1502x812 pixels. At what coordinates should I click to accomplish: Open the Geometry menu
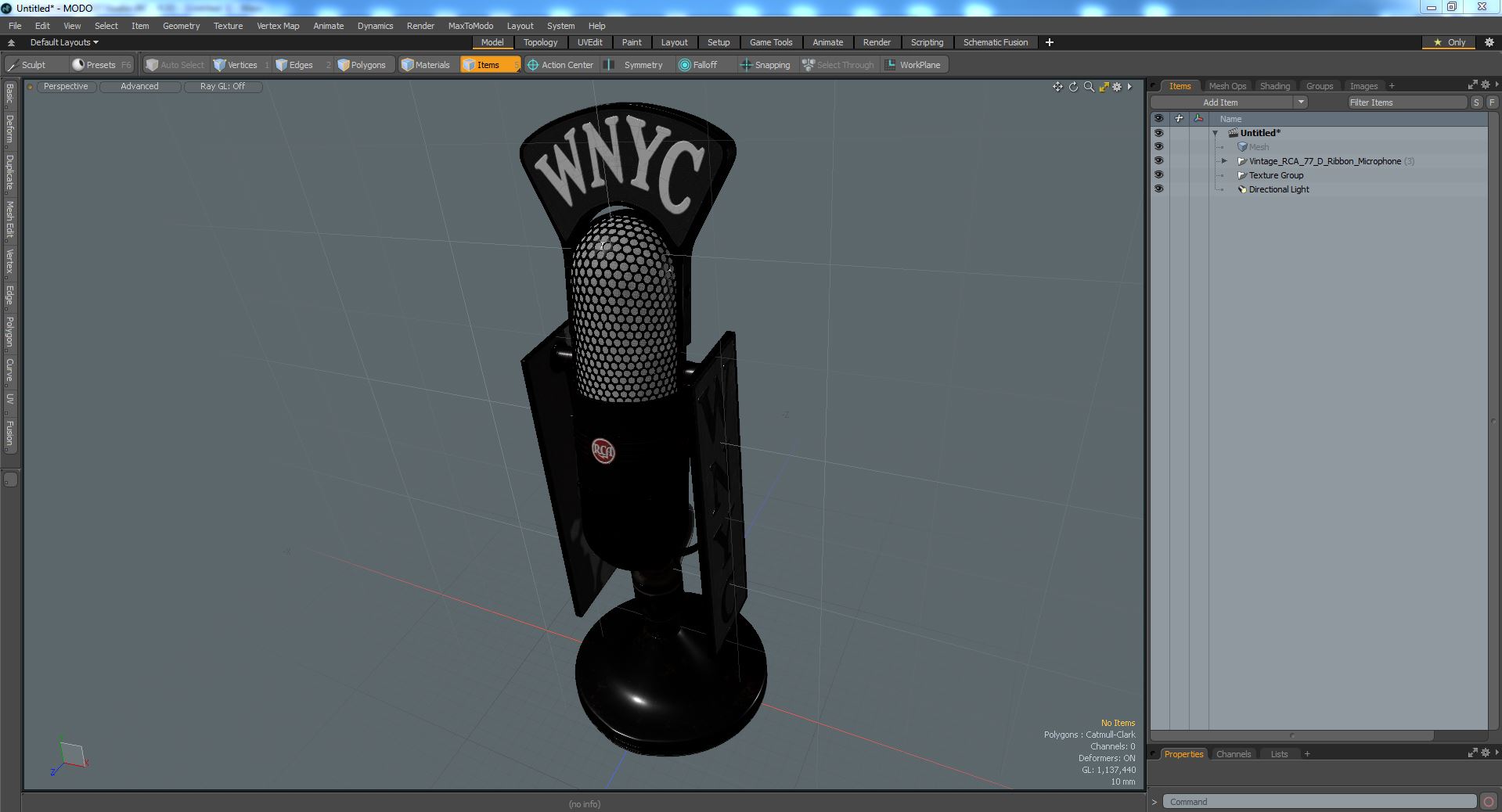(x=181, y=26)
